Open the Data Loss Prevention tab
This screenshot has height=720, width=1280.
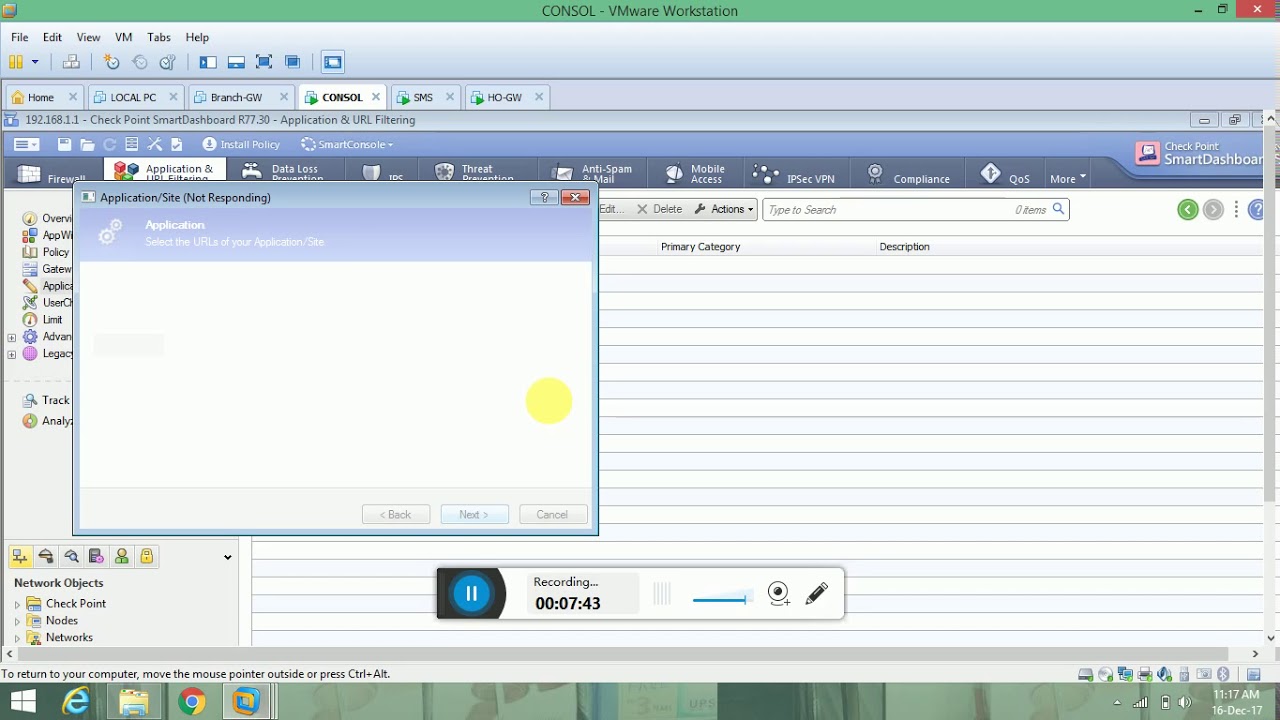click(285, 173)
